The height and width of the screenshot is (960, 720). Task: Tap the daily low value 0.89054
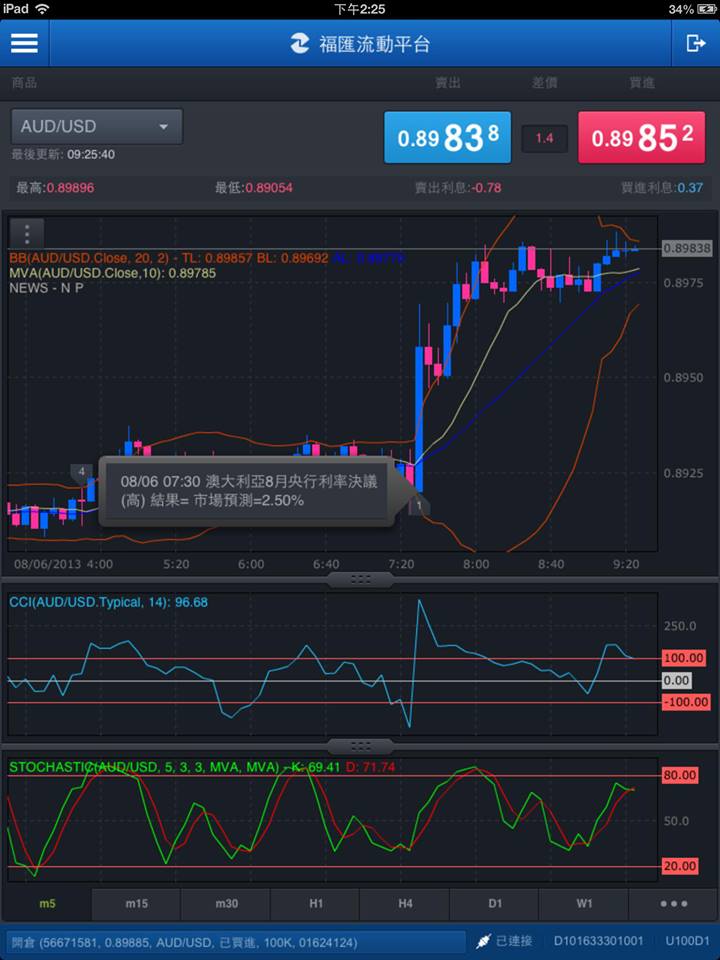tap(269, 187)
